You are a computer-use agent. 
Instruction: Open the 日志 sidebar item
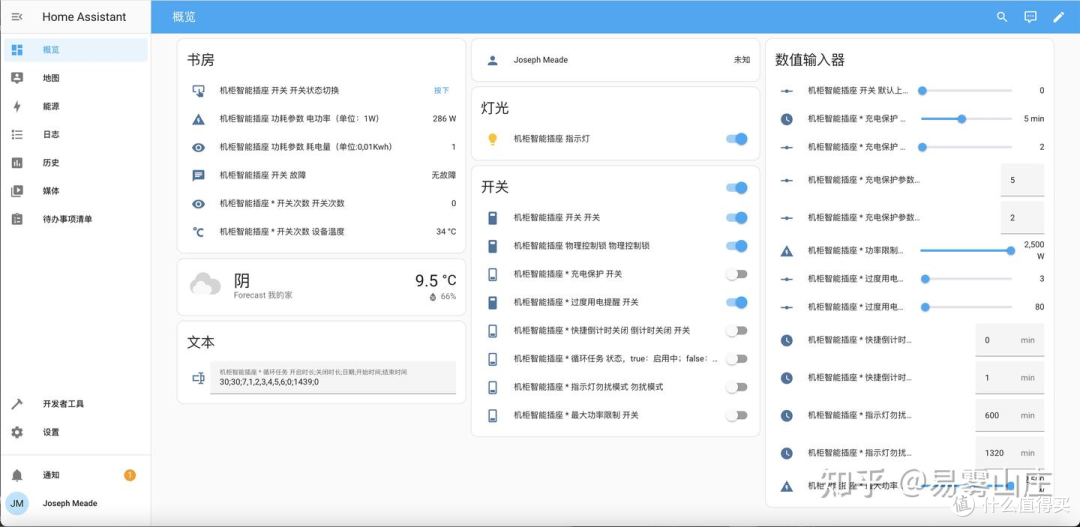[76, 134]
